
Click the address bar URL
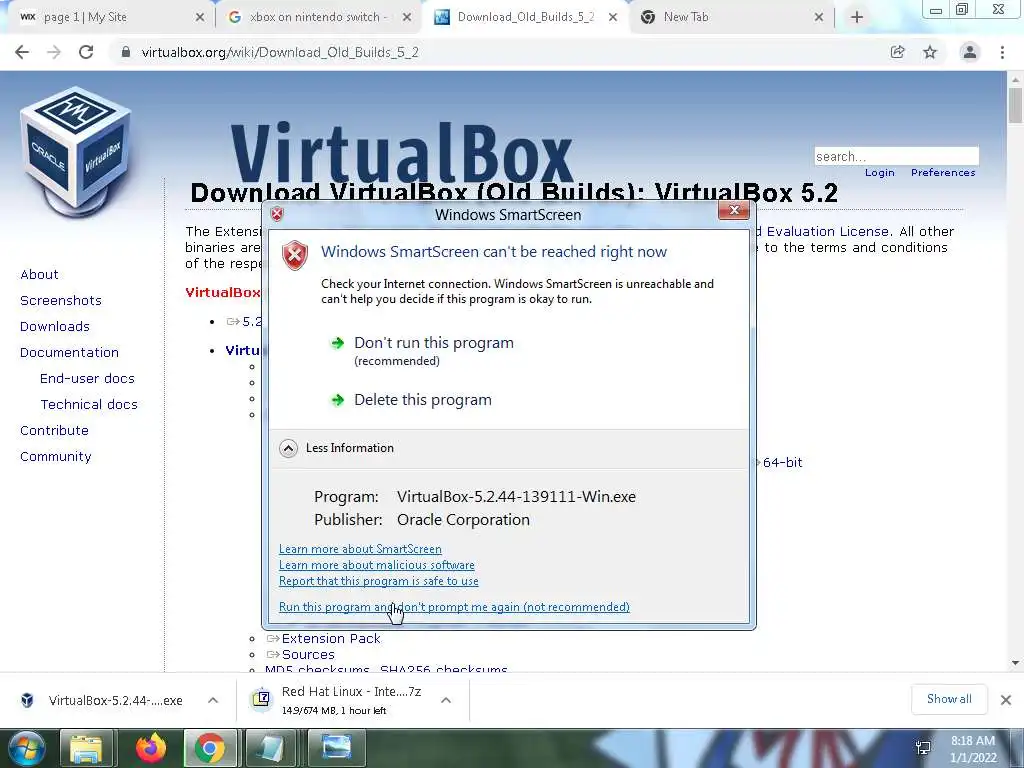coord(280,52)
